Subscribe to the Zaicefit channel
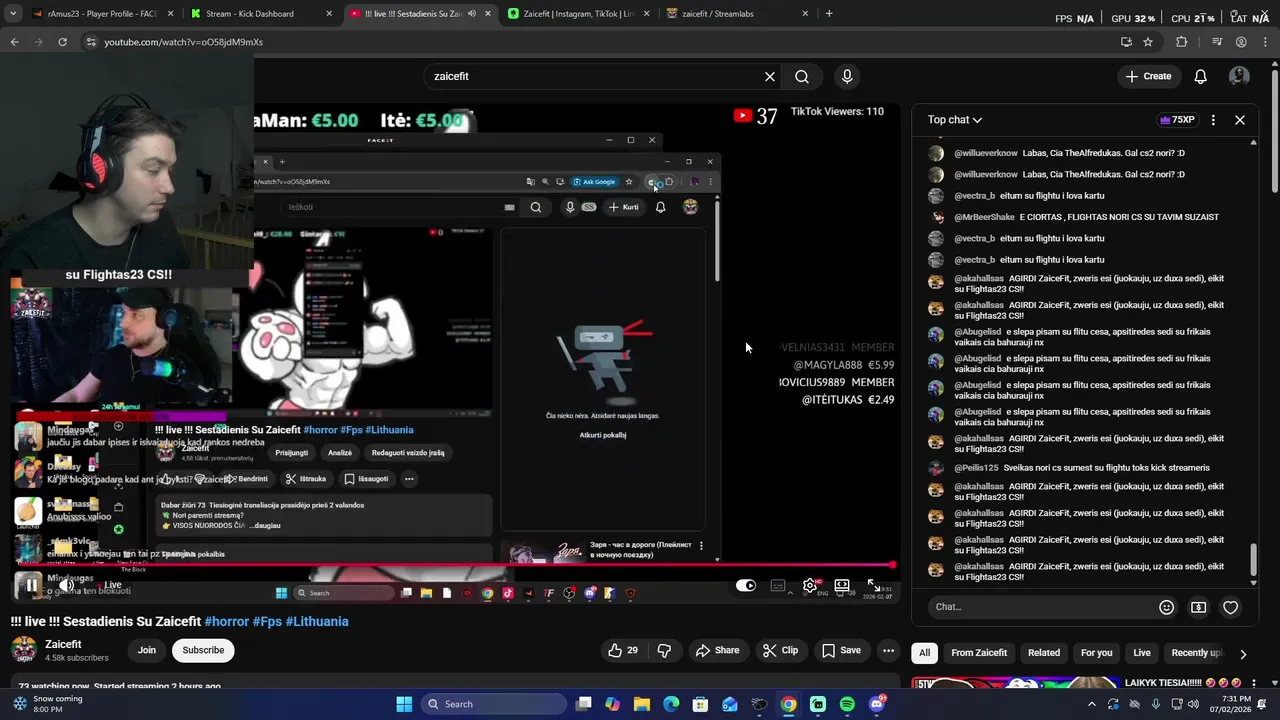 tap(203, 650)
